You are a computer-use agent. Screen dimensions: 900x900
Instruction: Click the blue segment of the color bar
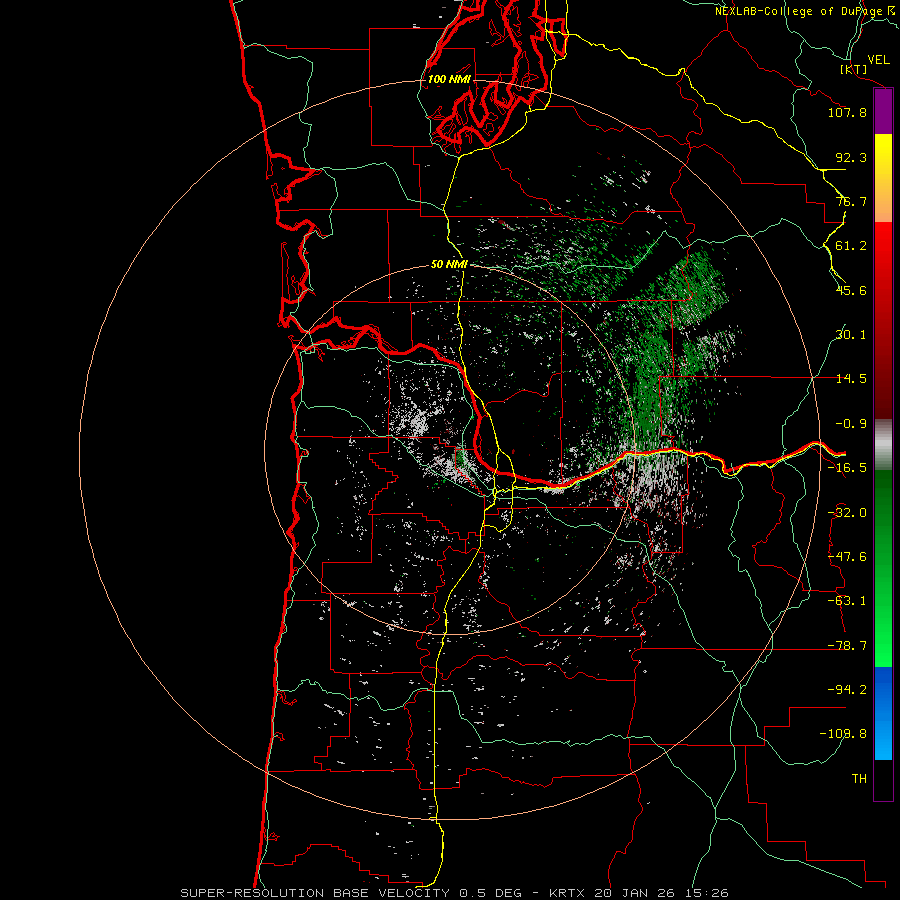[x=883, y=713]
